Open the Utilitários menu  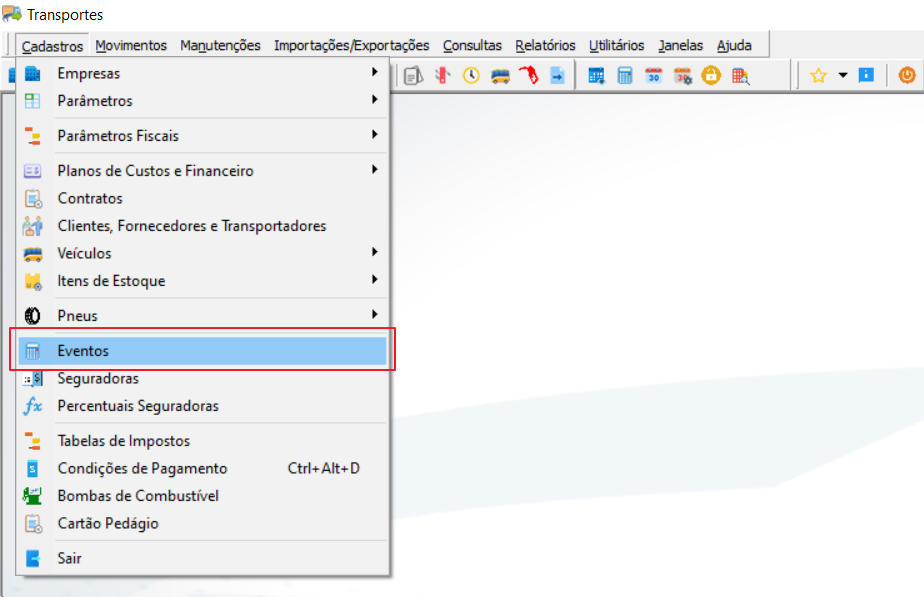click(x=616, y=45)
